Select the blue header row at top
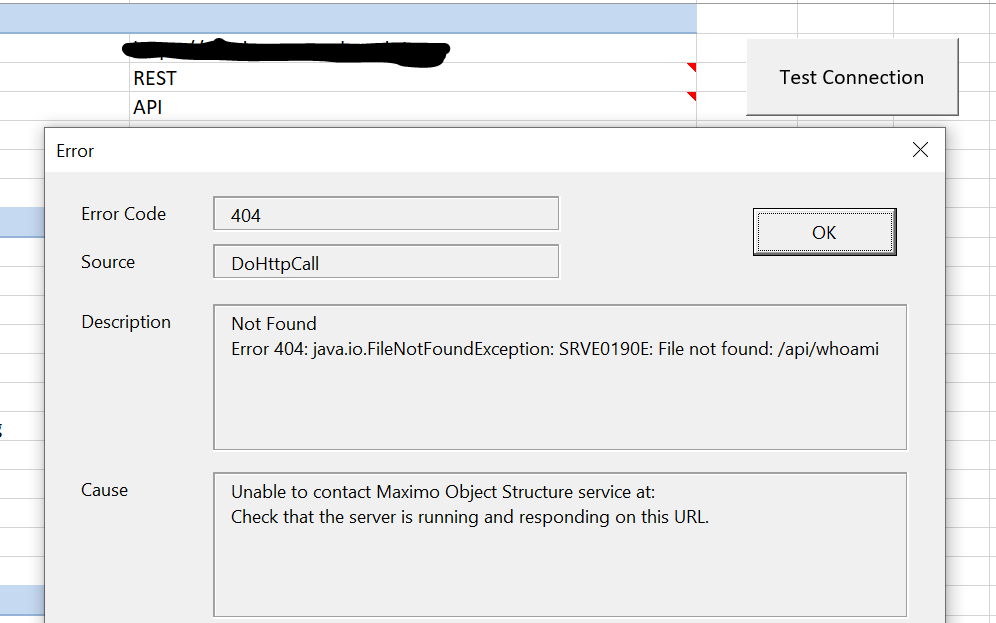The image size is (996, 623). (348, 18)
